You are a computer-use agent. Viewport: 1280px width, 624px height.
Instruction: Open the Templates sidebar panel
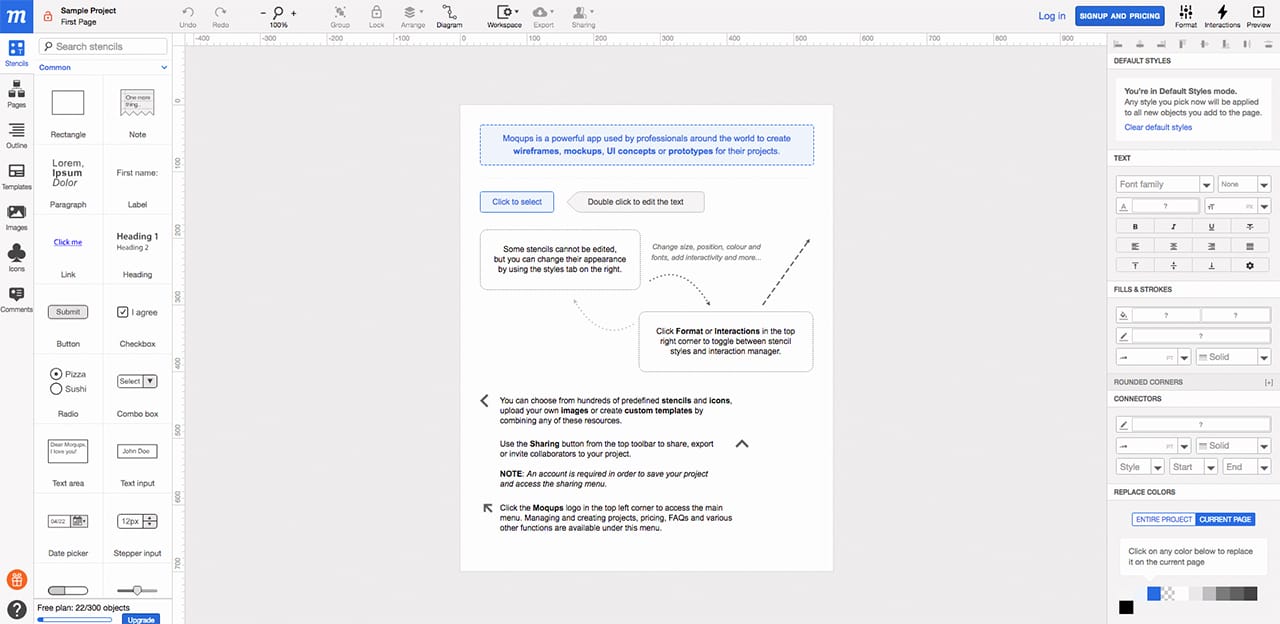[16, 177]
